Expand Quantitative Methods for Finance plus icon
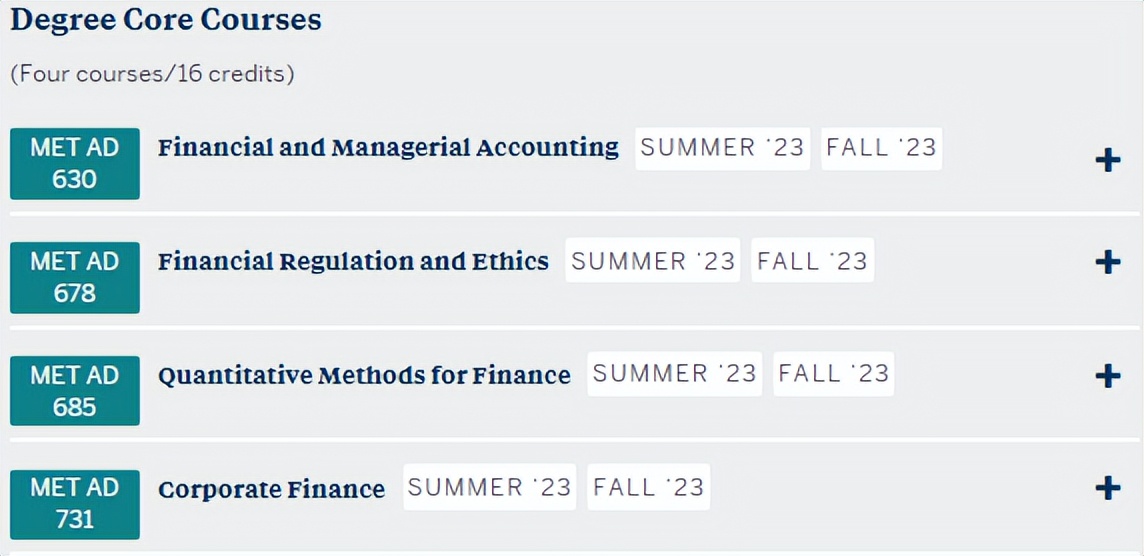Screen dimensions: 1144x556 coord(1107,376)
